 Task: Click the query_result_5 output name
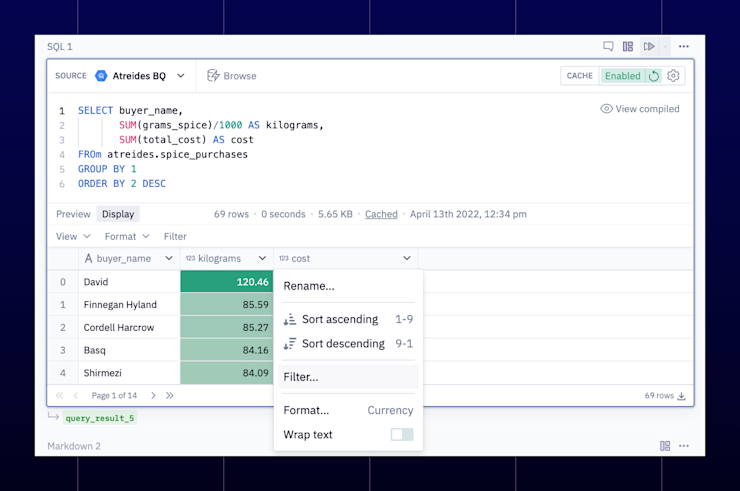pos(100,418)
